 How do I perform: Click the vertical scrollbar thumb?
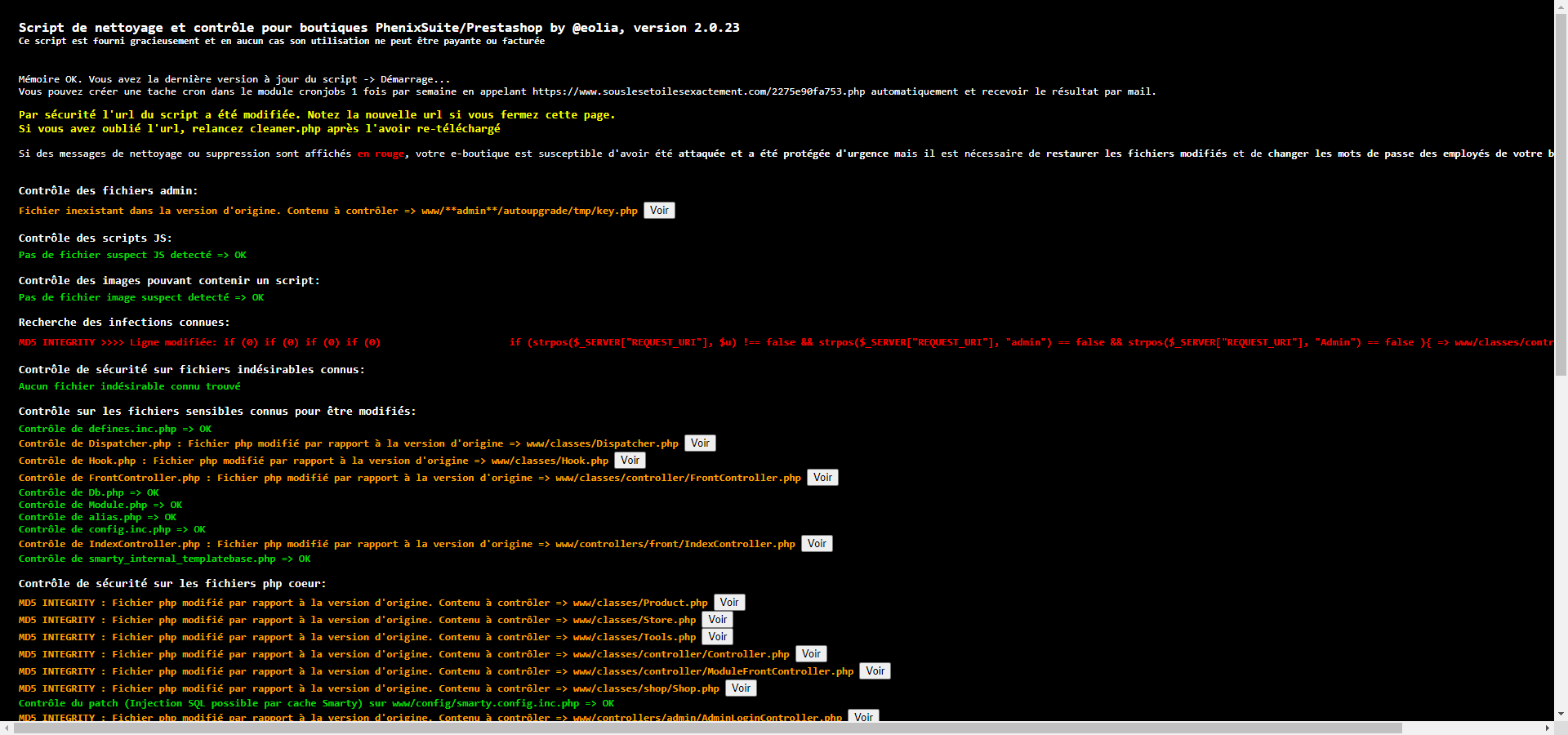(x=1561, y=194)
